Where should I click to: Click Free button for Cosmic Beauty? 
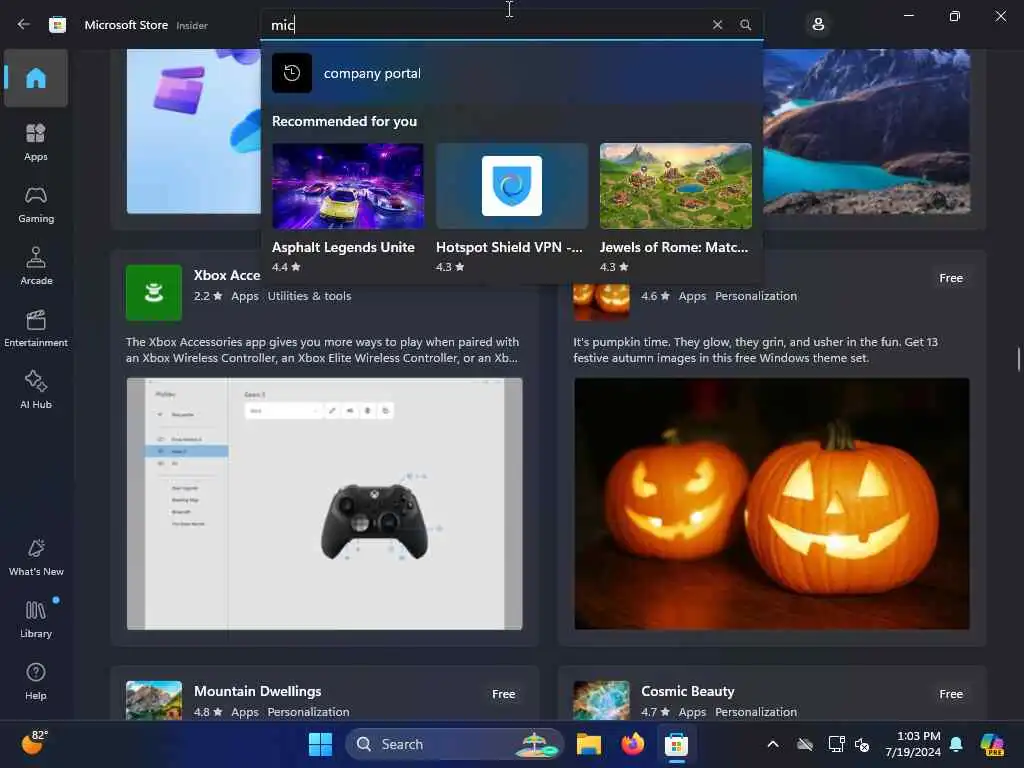[951, 694]
